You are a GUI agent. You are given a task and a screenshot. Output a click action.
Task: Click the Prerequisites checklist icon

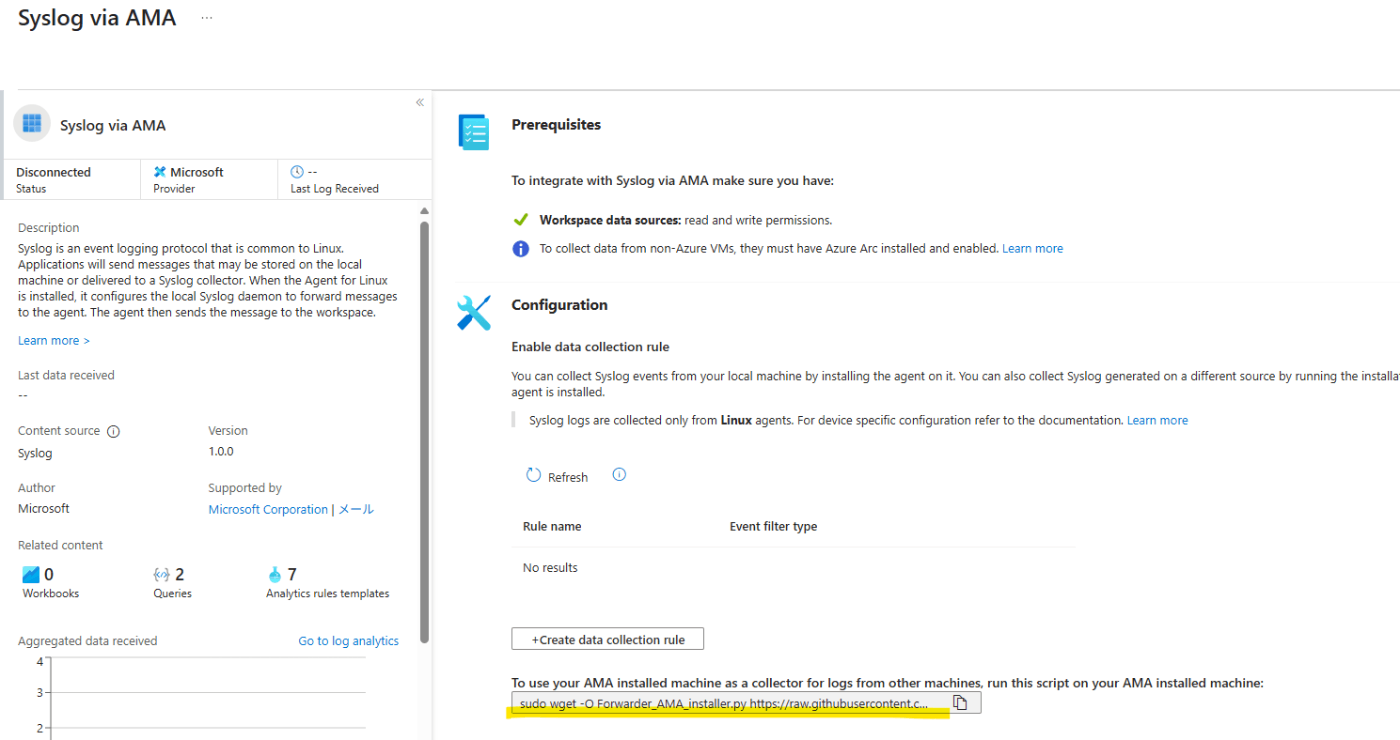tap(474, 133)
